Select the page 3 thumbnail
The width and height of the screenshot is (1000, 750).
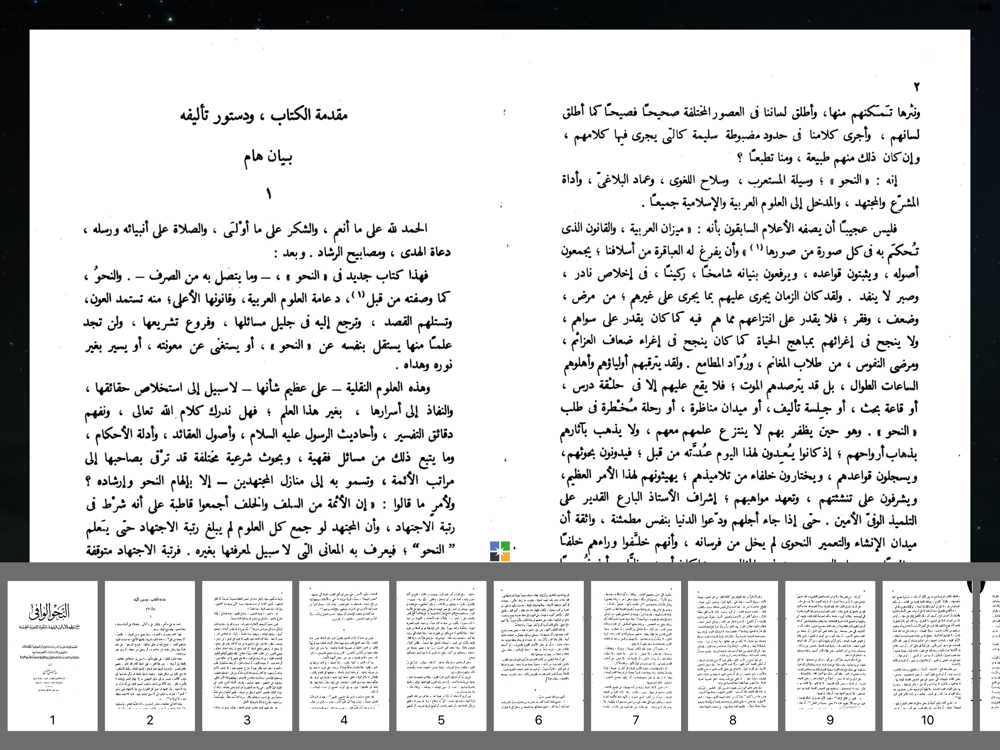coord(247,656)
